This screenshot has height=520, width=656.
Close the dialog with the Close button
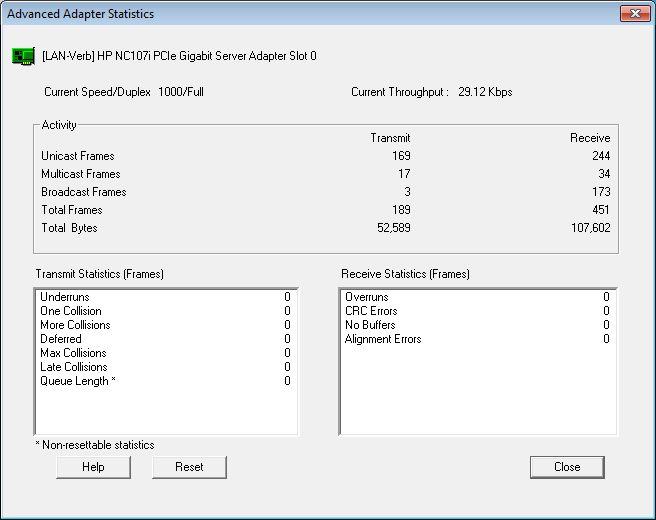[x=567, y=467]
